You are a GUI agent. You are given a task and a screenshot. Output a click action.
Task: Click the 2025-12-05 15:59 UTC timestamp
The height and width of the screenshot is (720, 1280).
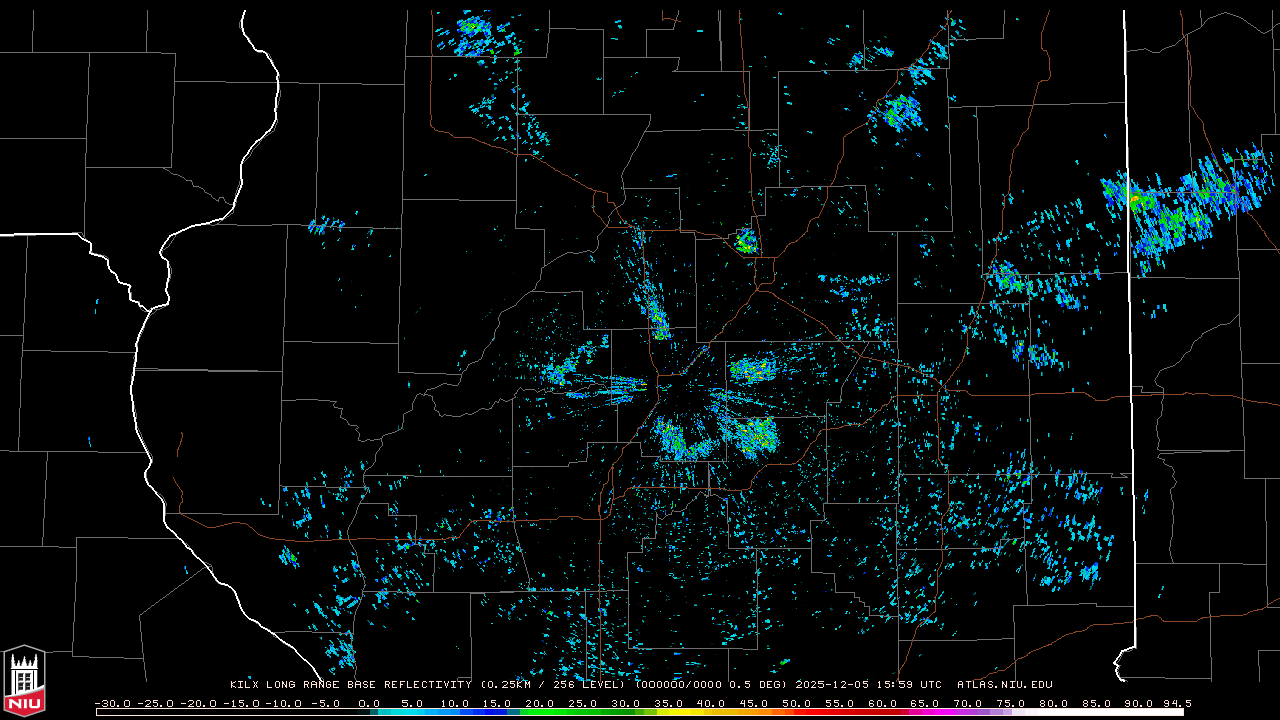(x=868, y=685)
